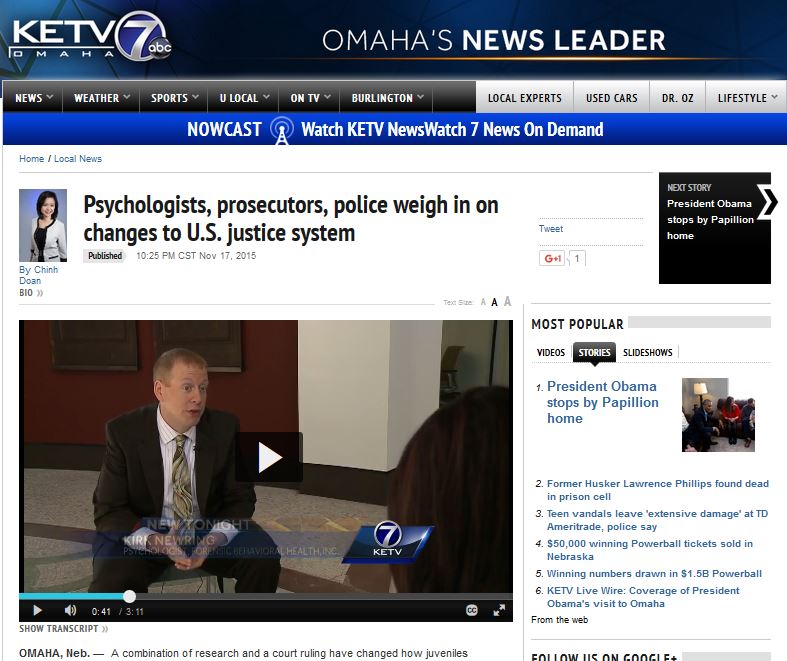Open the Local News breadcrumb link

point(78,159)
